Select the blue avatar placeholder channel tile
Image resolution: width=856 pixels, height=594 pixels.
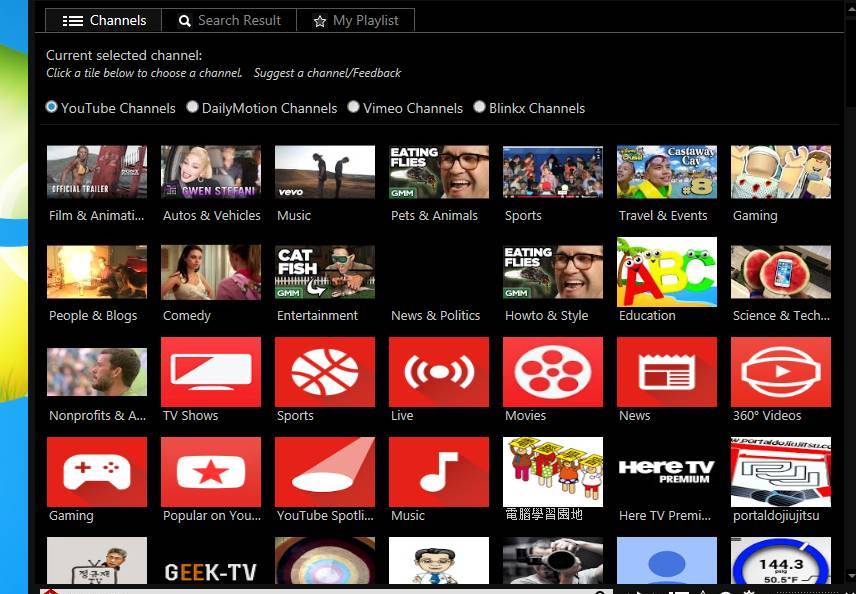tap(667, 561)
